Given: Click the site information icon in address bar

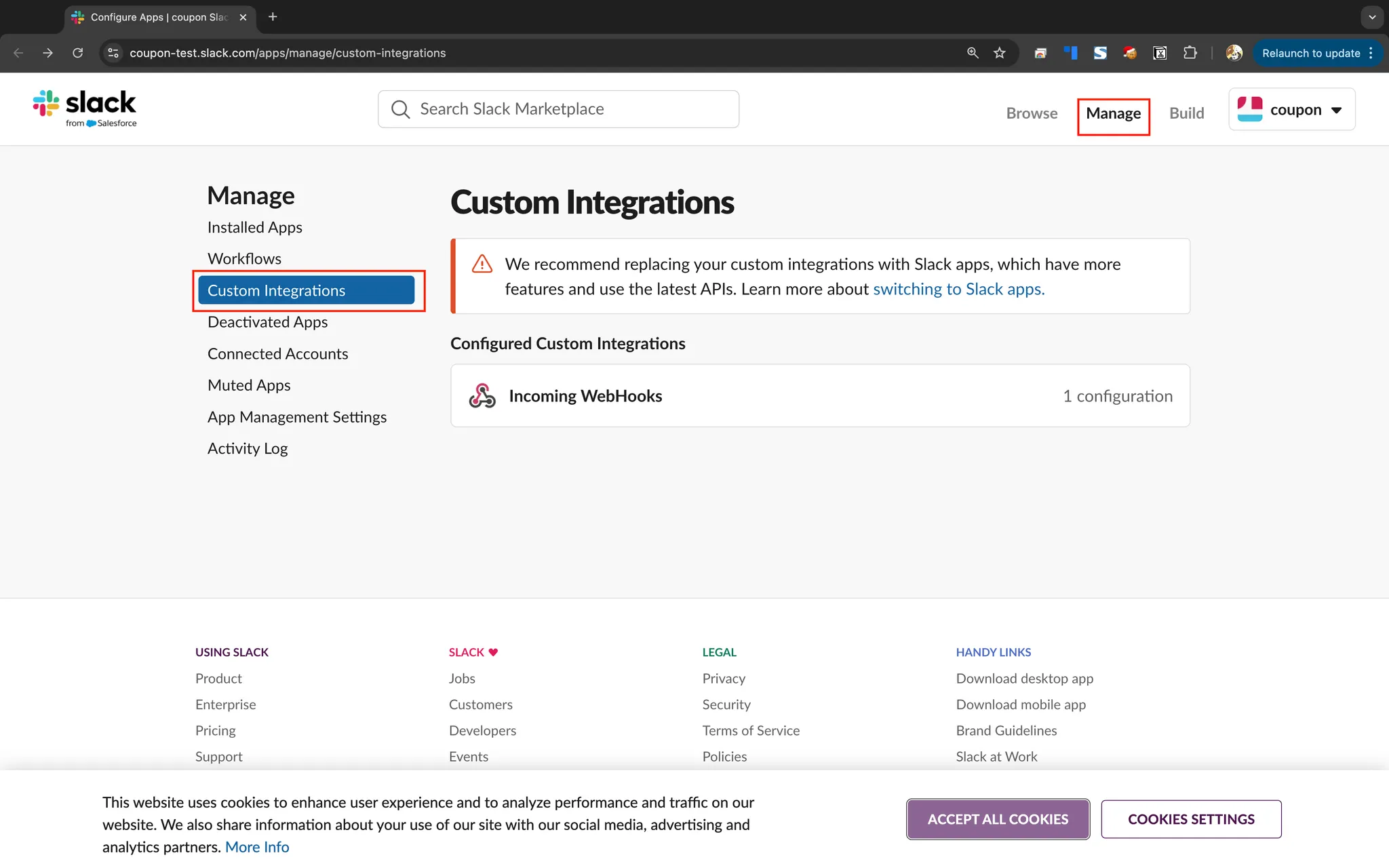Looking at the screenshot, I should [x=113, y=53].
